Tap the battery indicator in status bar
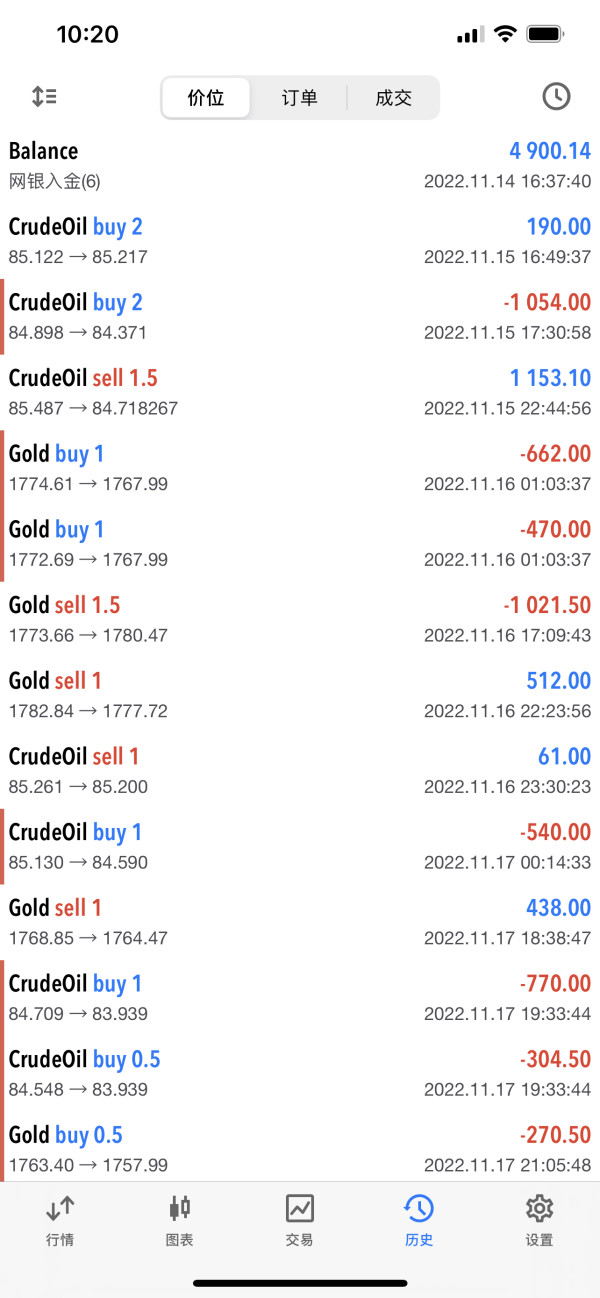This screenshot has width=600, height=1298. (545, 35)
